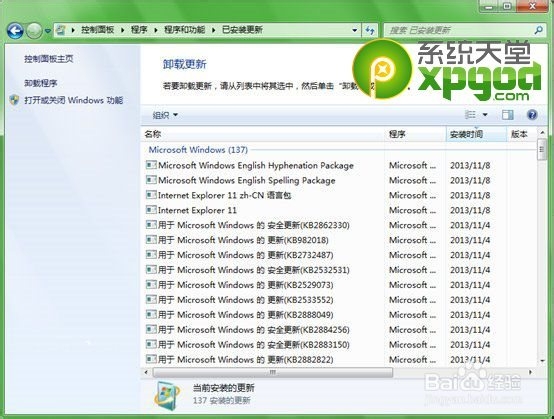Click icon of KB2533552 update item

(x=151, y=299)
